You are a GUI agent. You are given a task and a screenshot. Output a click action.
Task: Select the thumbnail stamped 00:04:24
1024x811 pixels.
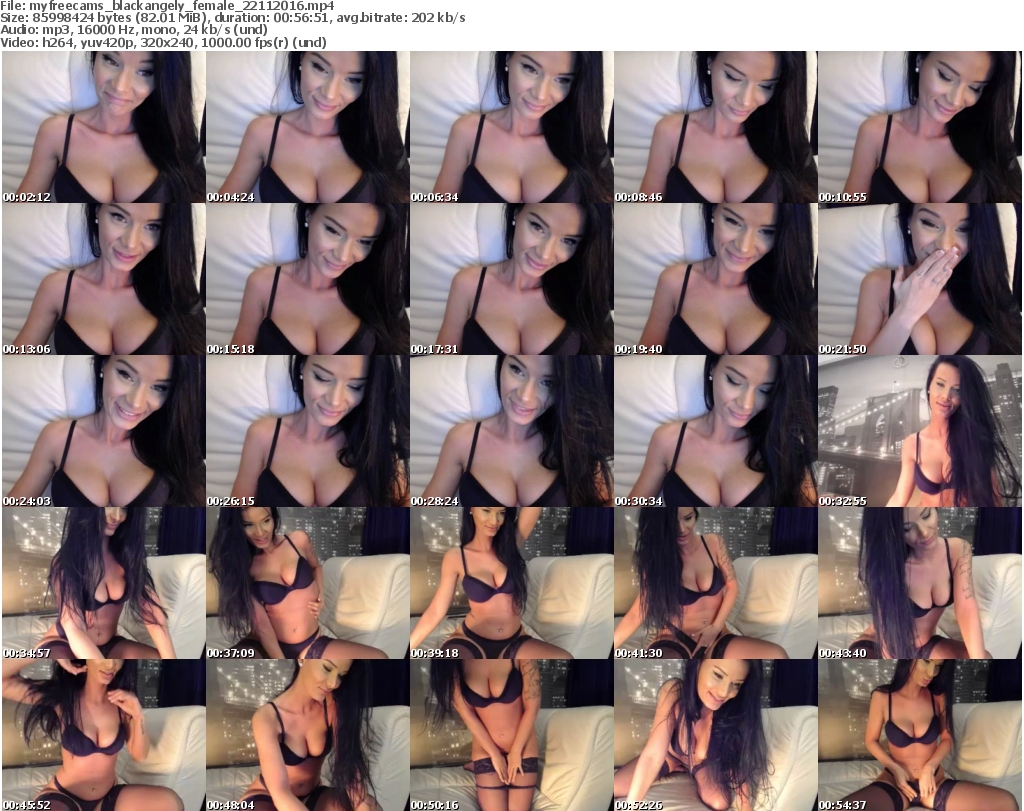pos(308,127)
